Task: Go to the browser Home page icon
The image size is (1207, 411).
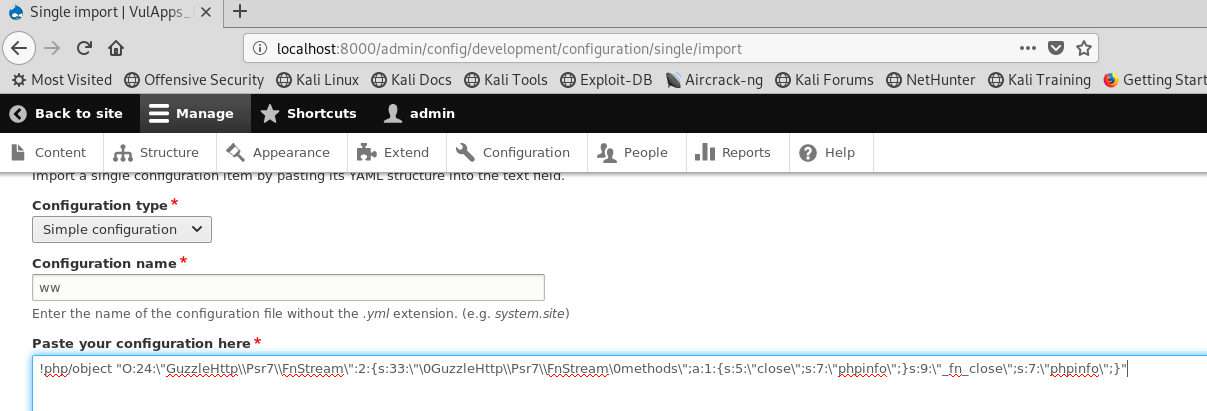Action: point(116,47)
